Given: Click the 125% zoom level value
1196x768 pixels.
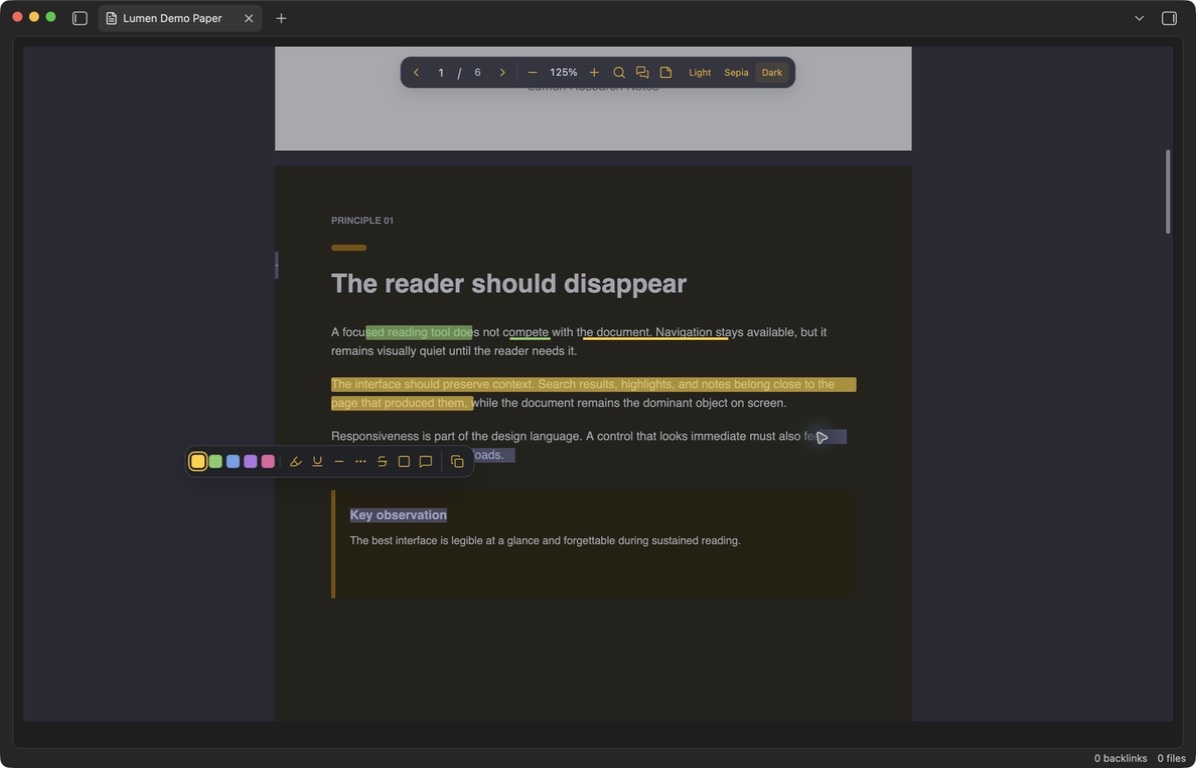Looking at the screenshot, I should tap(564, 72).
